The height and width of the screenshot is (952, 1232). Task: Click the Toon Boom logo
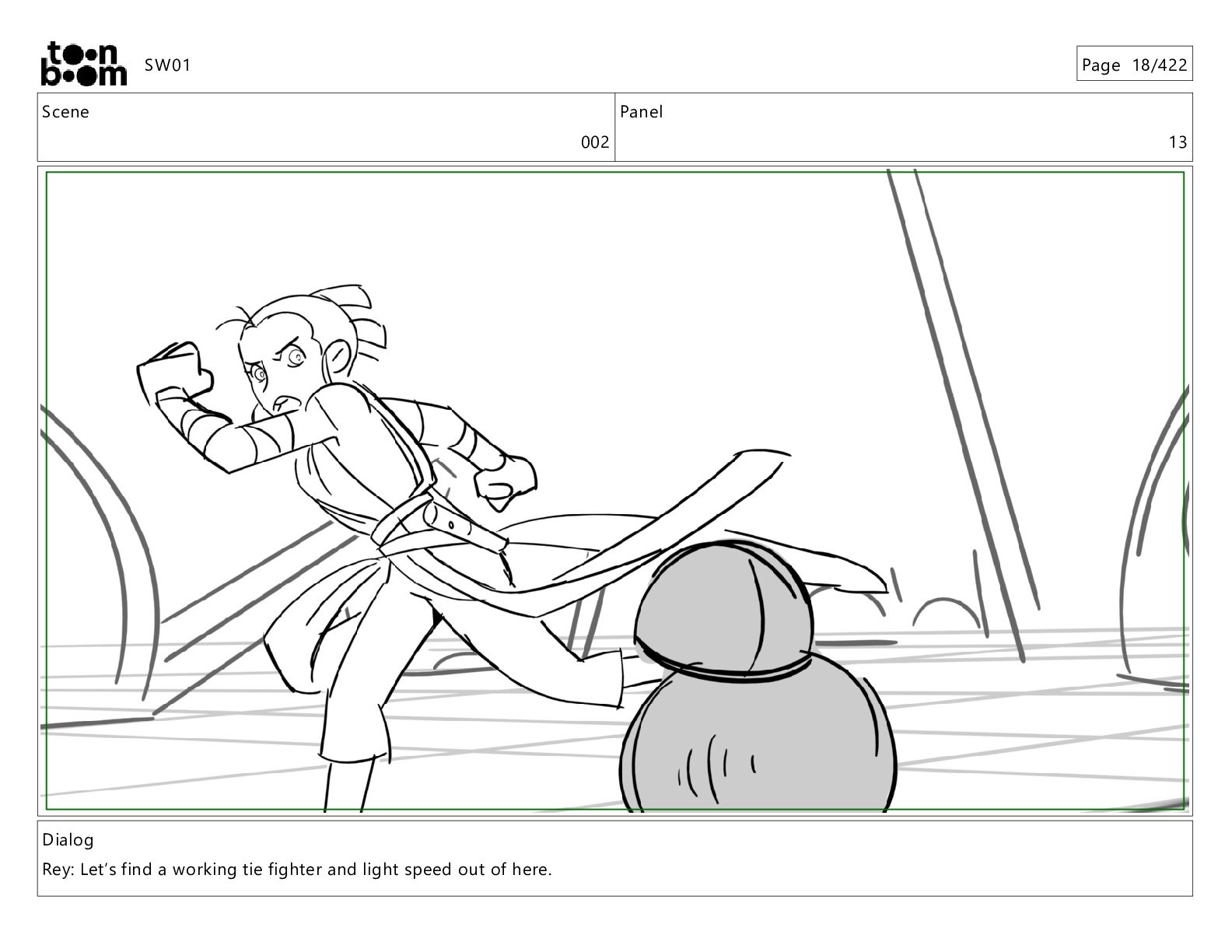(83, 63)
